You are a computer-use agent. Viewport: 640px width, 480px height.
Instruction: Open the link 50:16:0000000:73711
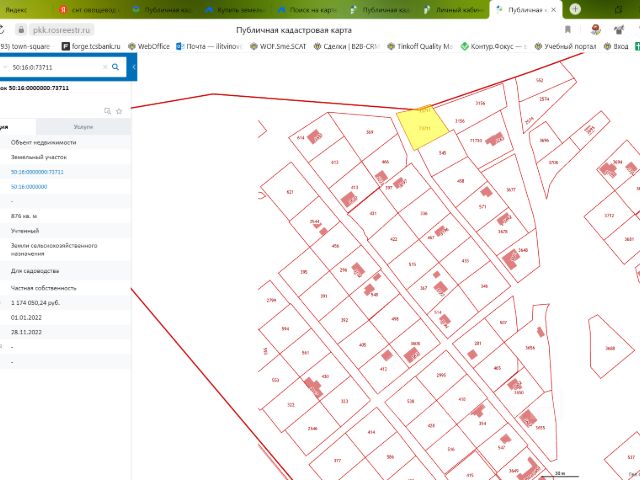coord(37,172)
